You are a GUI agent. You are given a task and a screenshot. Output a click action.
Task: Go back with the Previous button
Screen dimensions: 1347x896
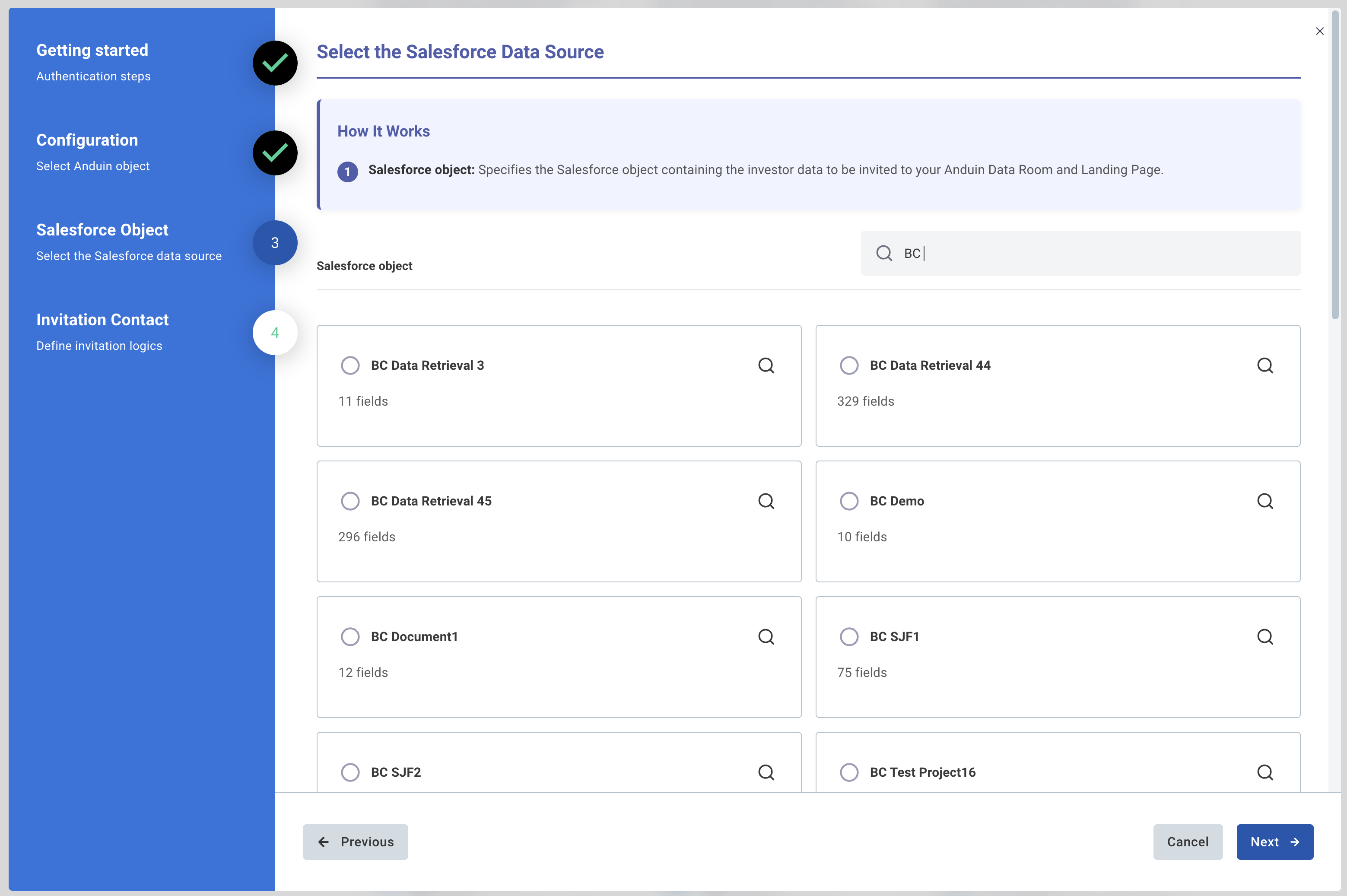[x=355, y=842]
